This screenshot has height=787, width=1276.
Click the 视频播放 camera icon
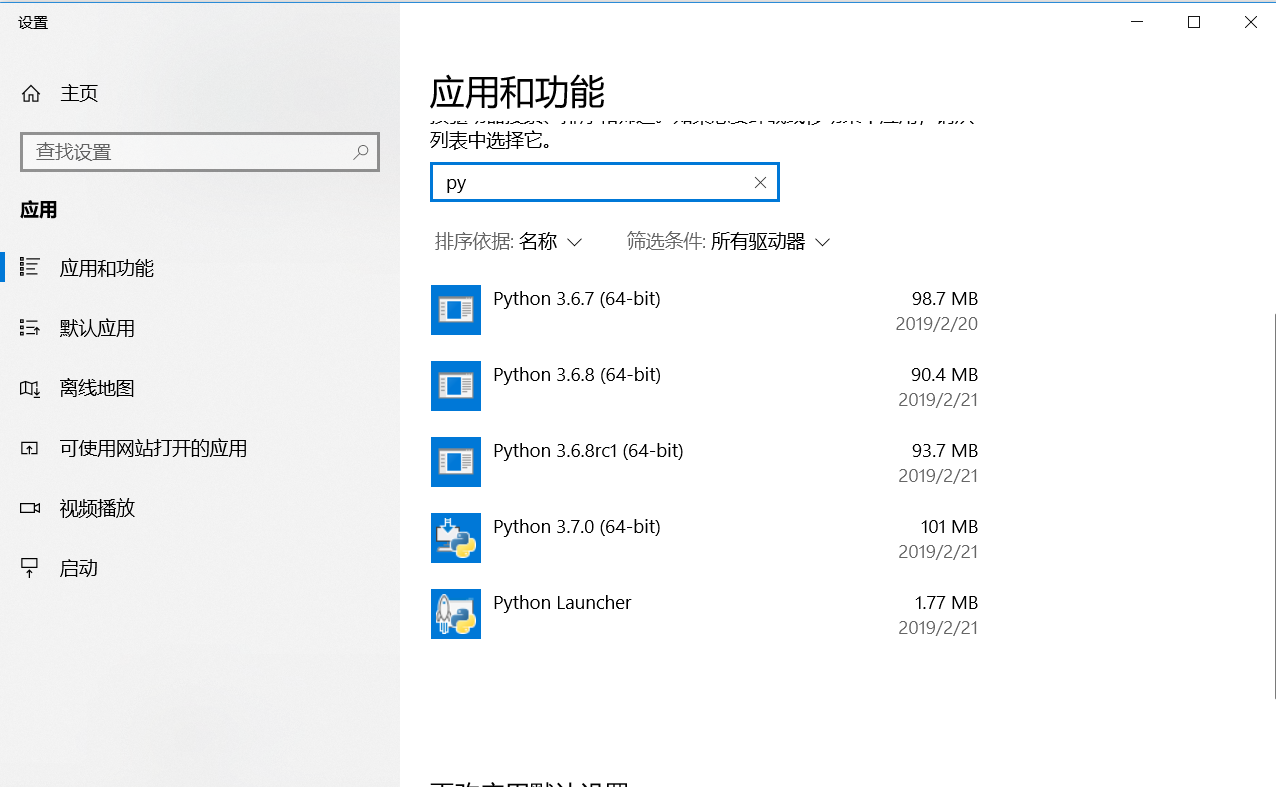(30, 508)
